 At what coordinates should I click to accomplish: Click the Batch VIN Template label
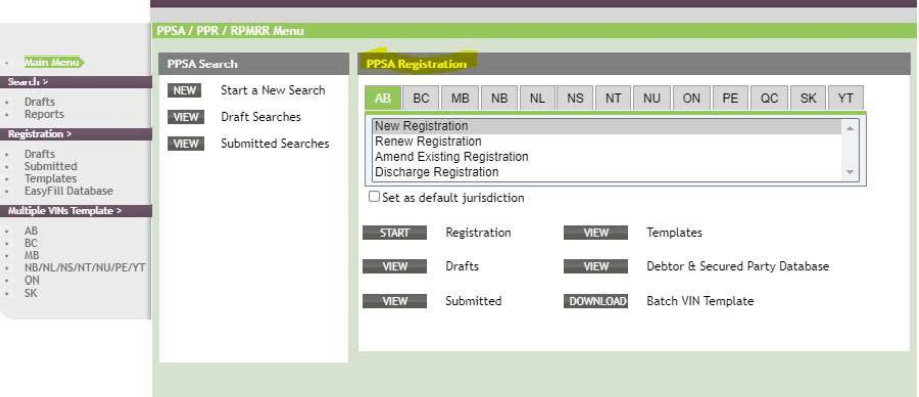tap(700, 301)
